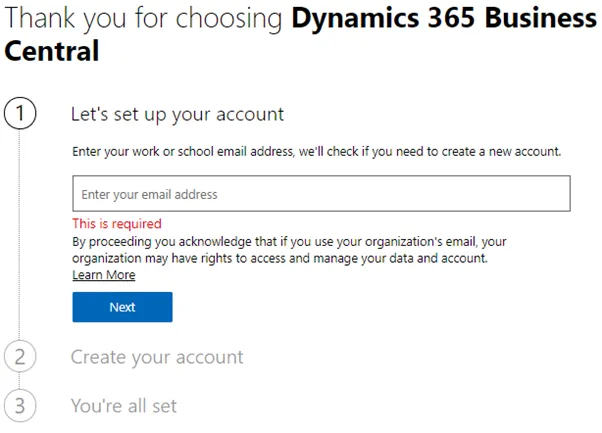Click the step 2 circle icon
This screenshot has height=433, width=602.
click(x=20, y=356)
